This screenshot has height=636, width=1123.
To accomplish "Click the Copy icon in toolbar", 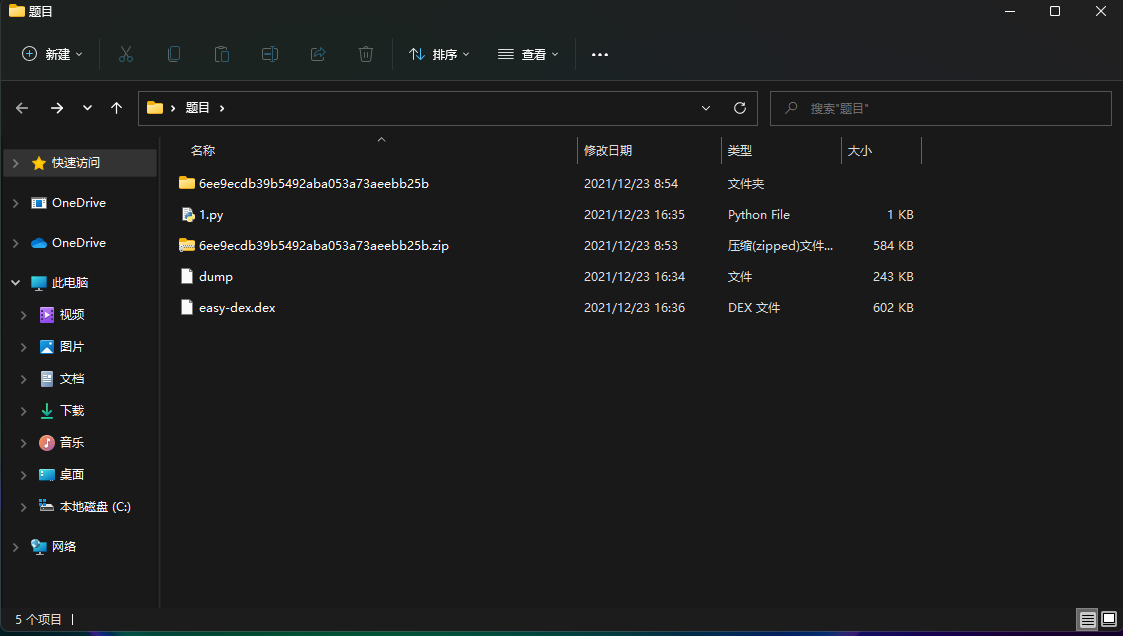I will [174, 54].
